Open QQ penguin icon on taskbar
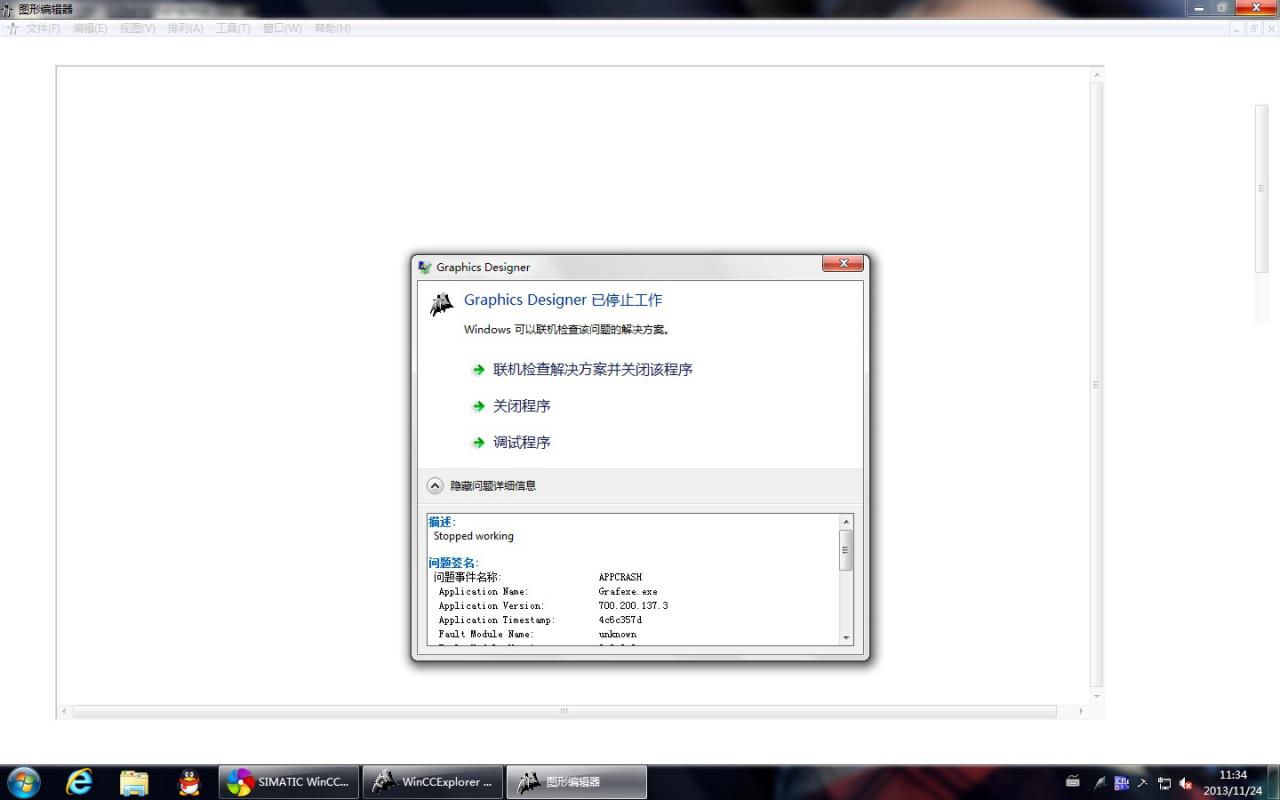This screenshot has height=800, width=1280. pos(188,782)
